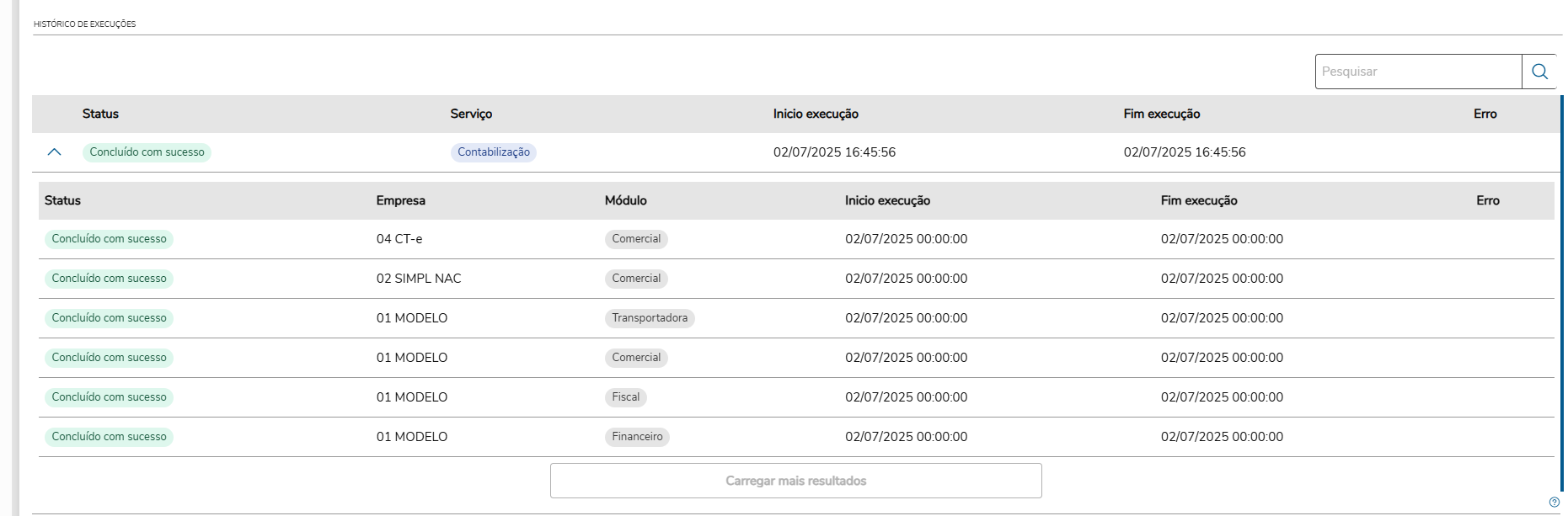Screen dimensions: 1568x516
Task: Click the Empresa column header
Action: [400, 200]
